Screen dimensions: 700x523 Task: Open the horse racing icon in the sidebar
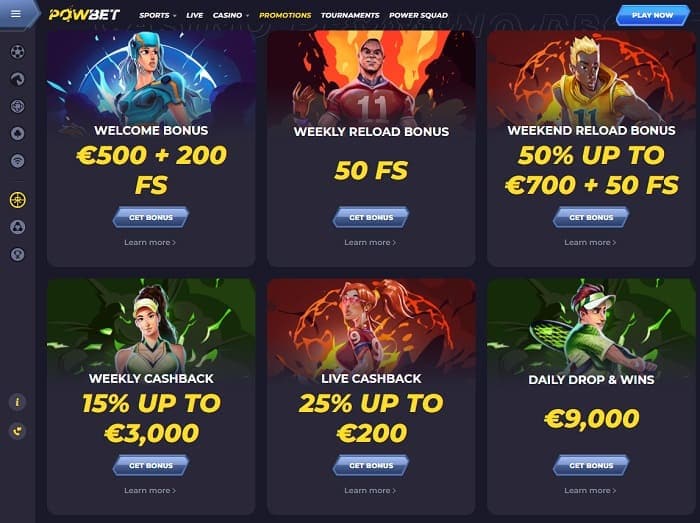tap(17, 79)
